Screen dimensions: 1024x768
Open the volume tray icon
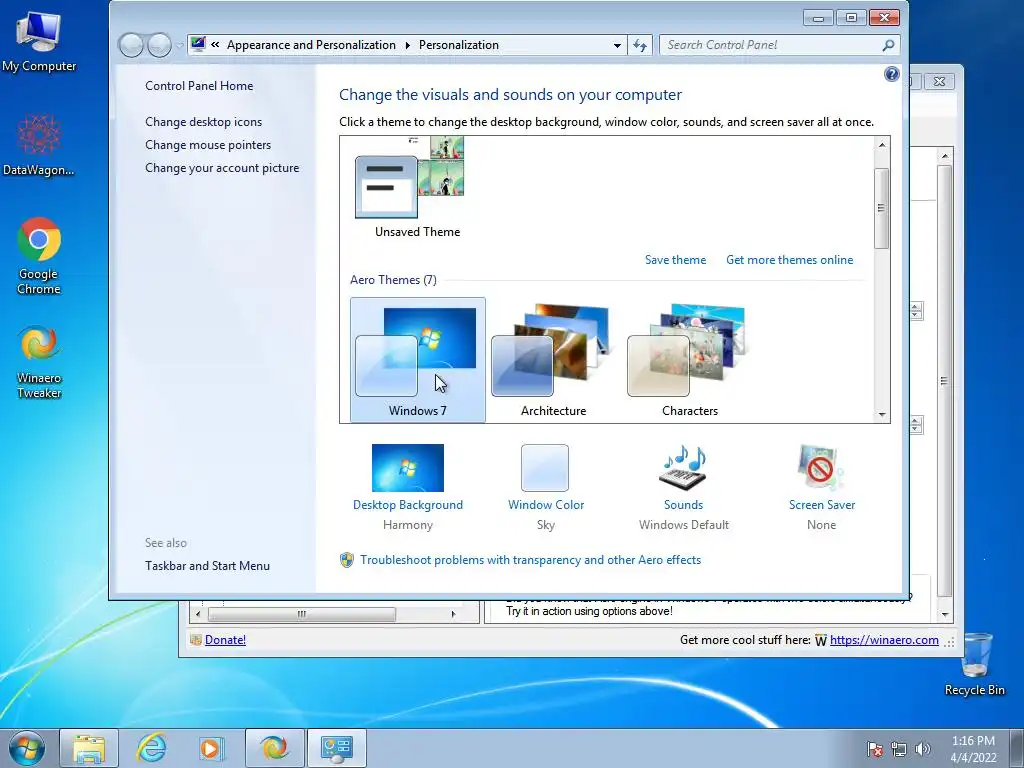(922, 749)
